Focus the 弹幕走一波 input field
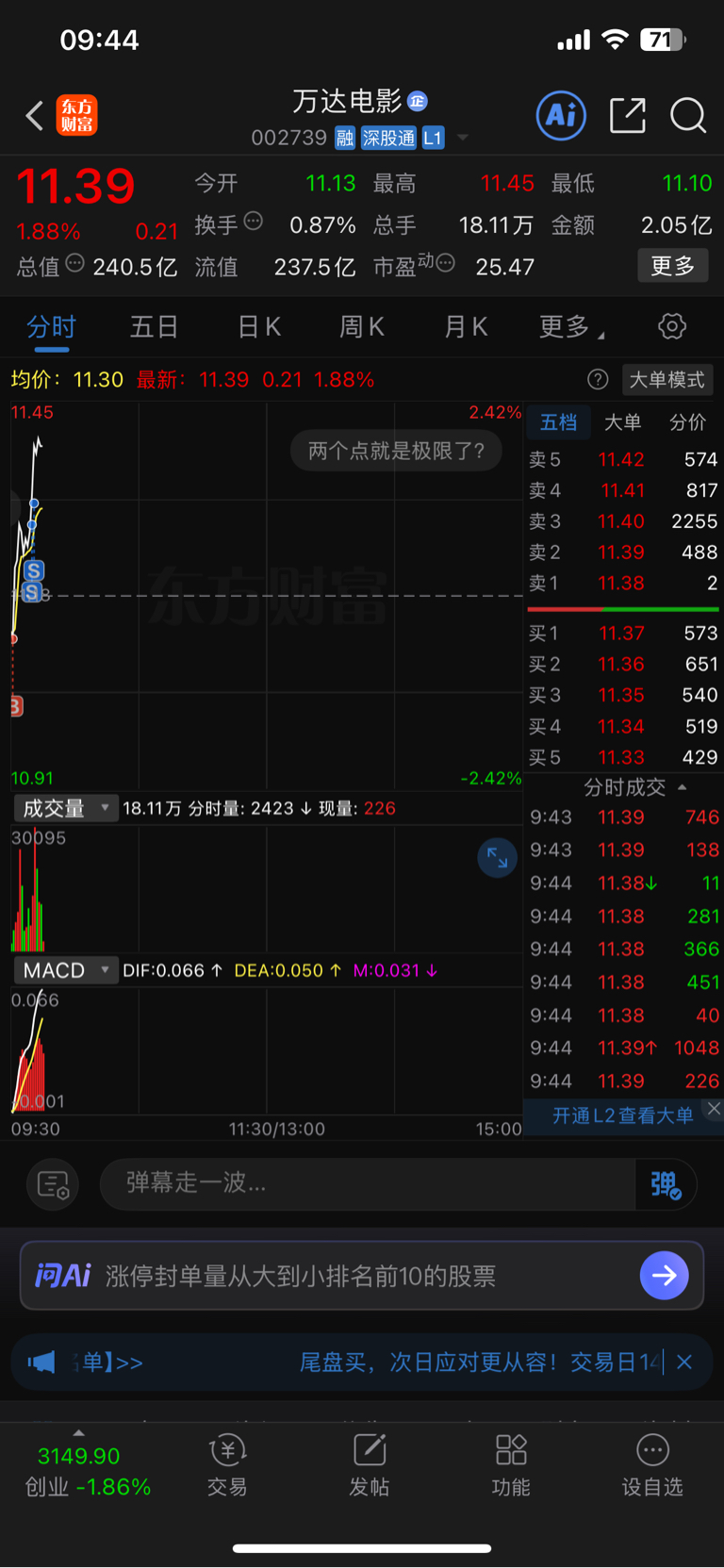Screen dimensions: 724x1568 [368, 1183]
